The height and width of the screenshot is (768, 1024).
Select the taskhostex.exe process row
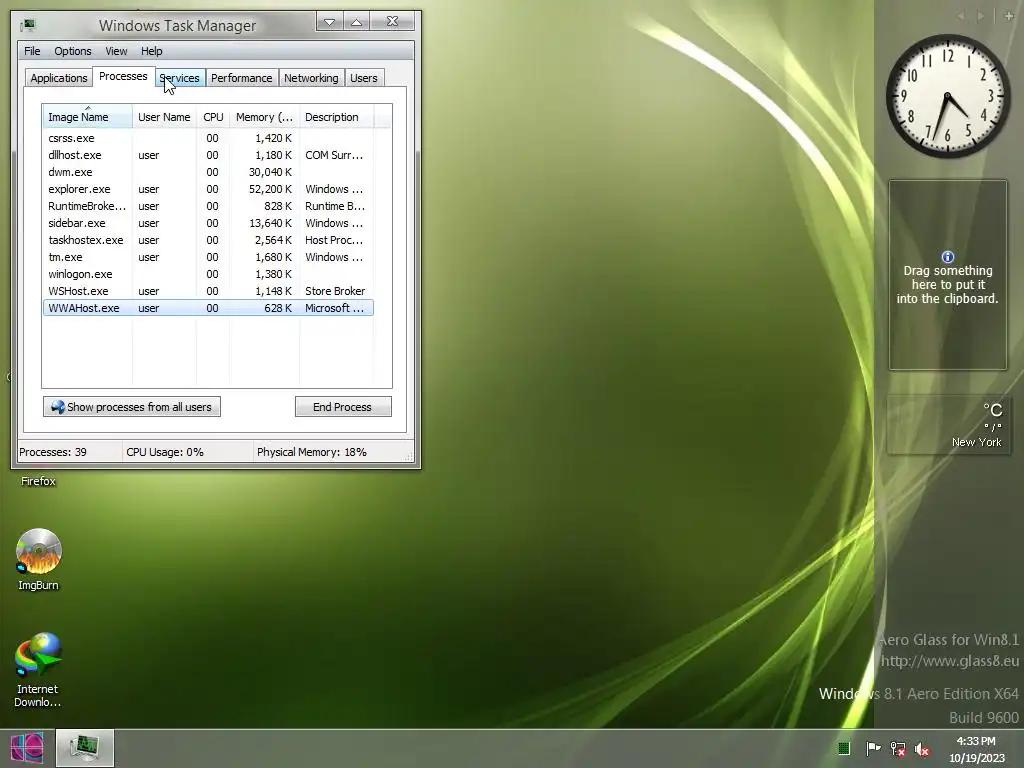(208, 240)
